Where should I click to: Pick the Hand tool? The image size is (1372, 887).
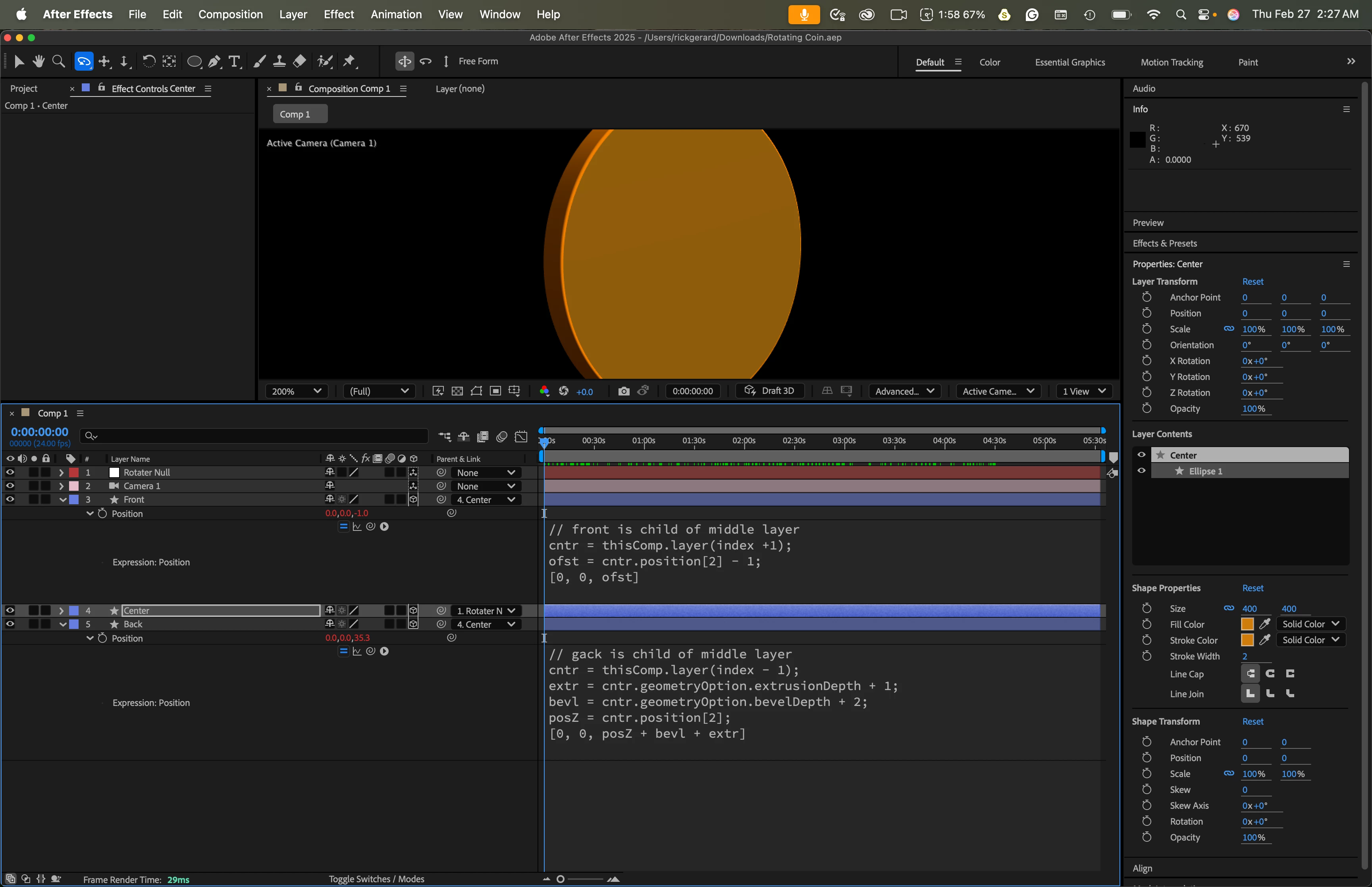(39, 62)
